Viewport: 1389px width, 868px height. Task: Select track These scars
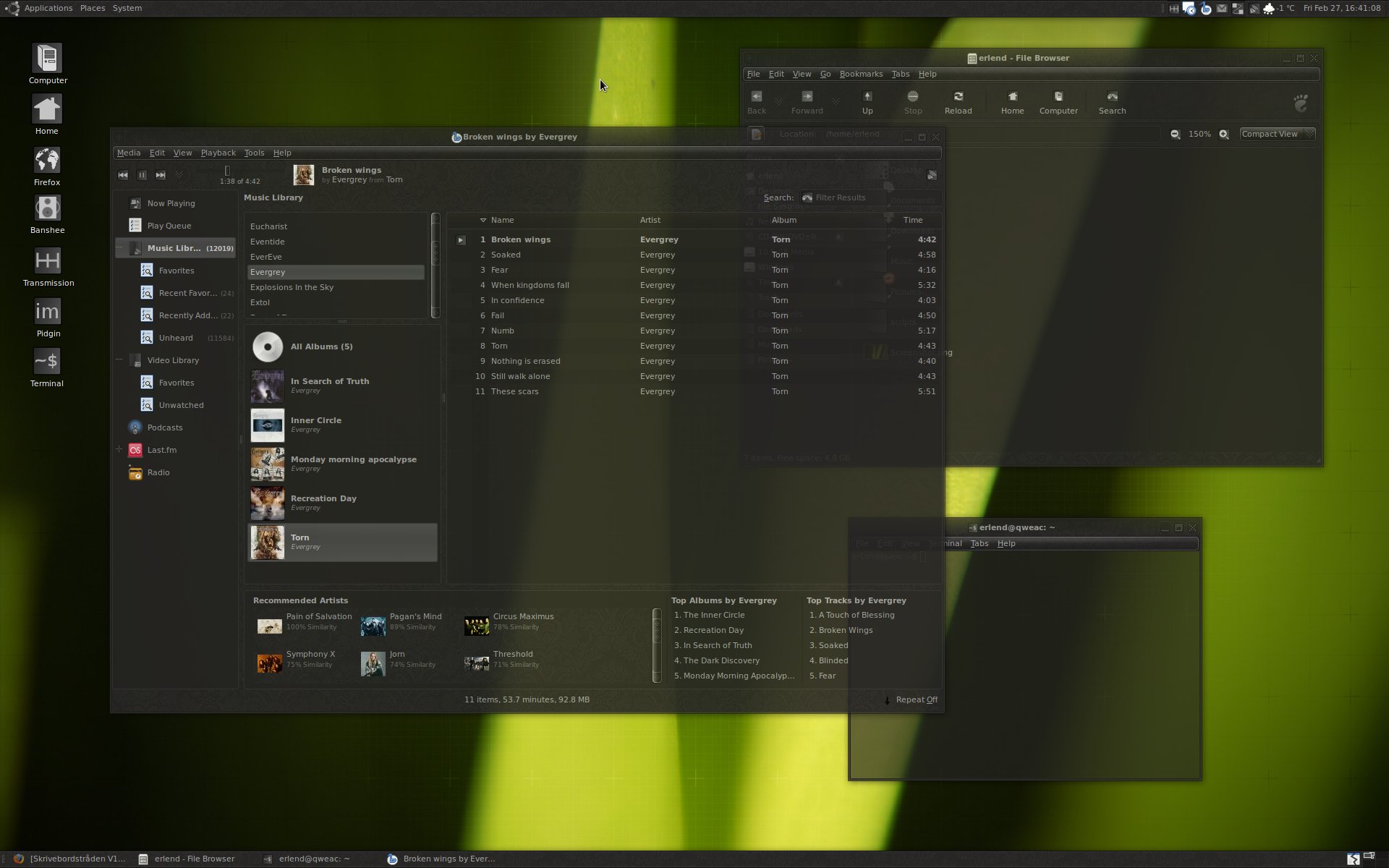[694, 391]
